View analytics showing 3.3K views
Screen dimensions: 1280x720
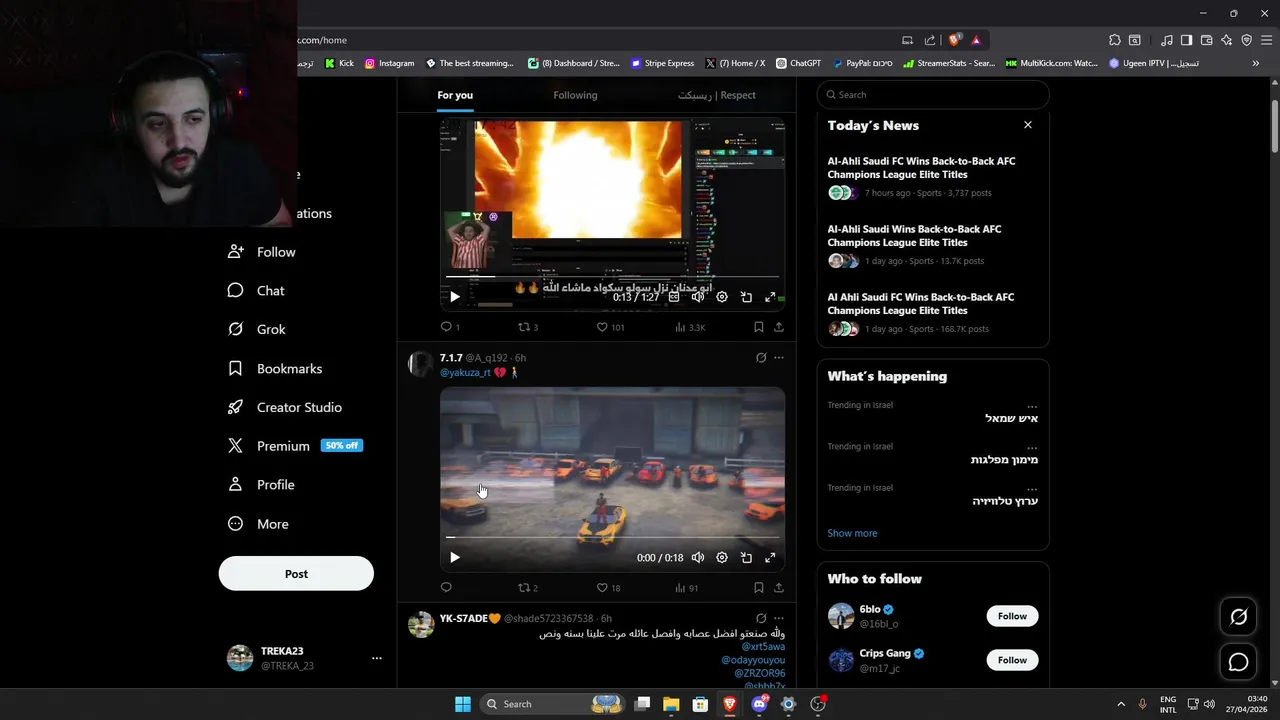[690, 327]
